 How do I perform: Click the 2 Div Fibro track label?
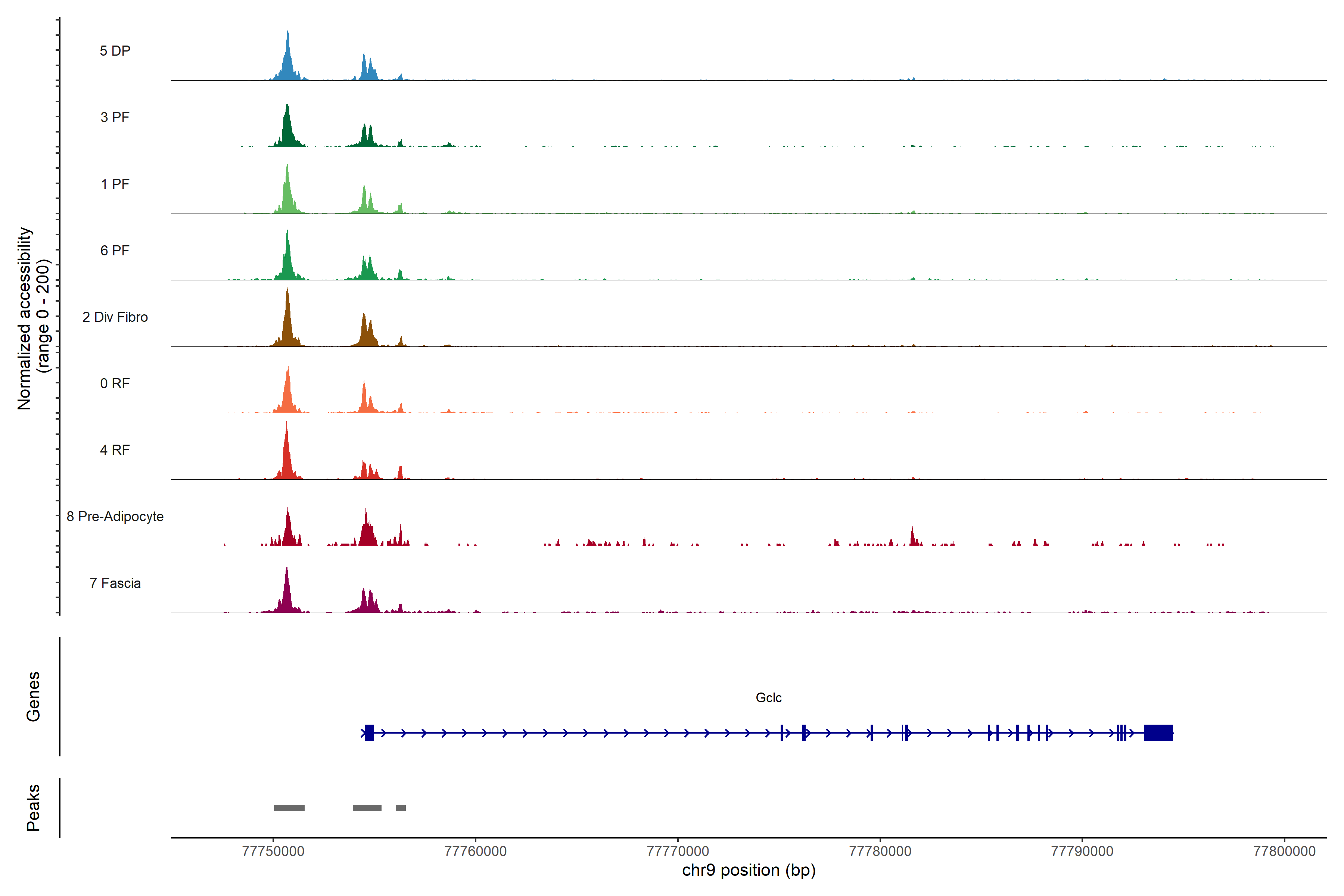point(115,317)
